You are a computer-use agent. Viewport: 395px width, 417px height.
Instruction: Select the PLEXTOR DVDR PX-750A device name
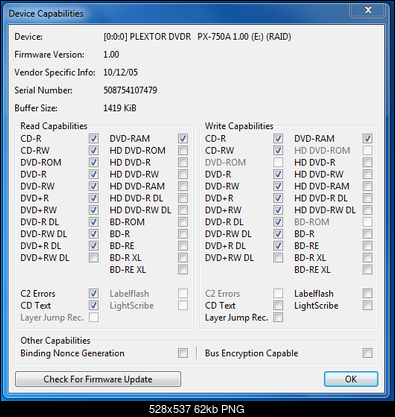pos(197,37)
